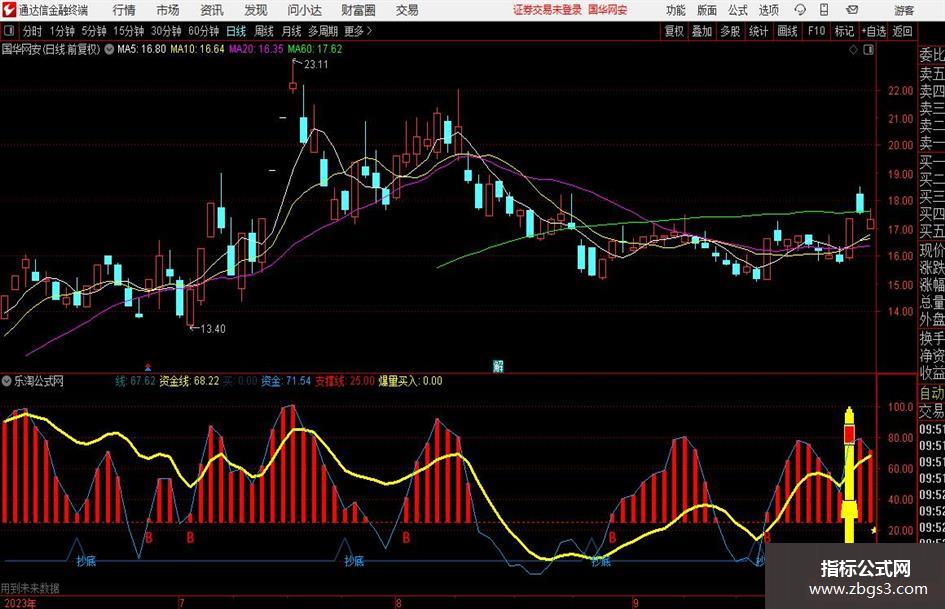Click the MA60: 17.62 indicator value
This screenshot has width=945, height=609.
[315, 49]
